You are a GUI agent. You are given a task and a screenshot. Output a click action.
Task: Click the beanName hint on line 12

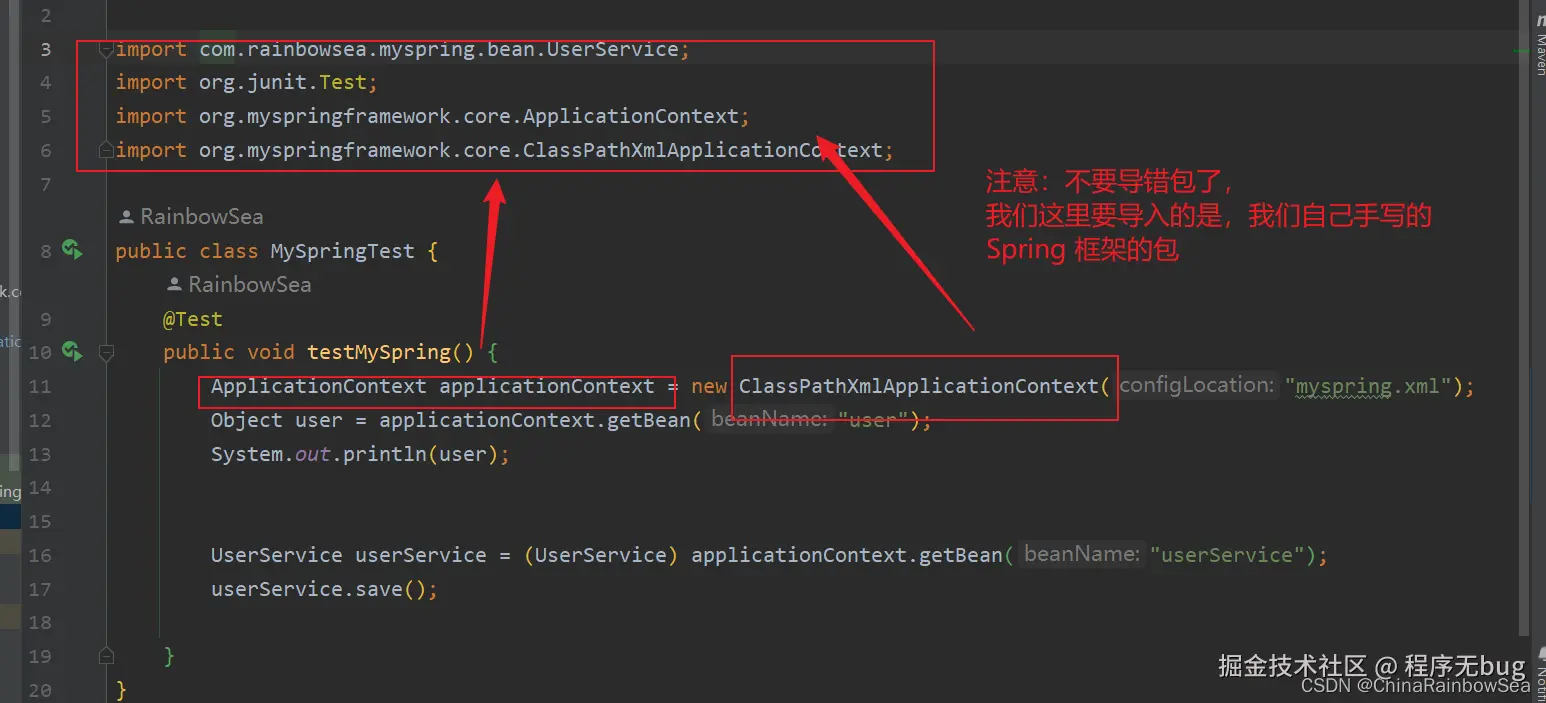click(x=770, y=419)
